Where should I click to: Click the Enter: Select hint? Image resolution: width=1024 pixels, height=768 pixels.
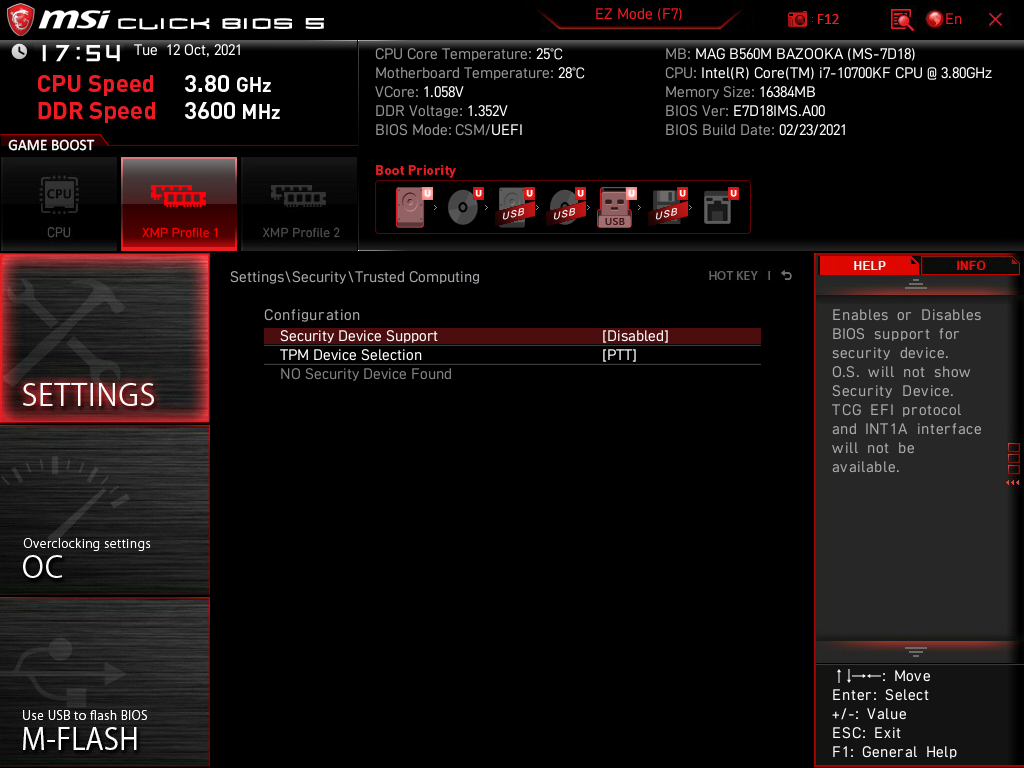[880, 695]
